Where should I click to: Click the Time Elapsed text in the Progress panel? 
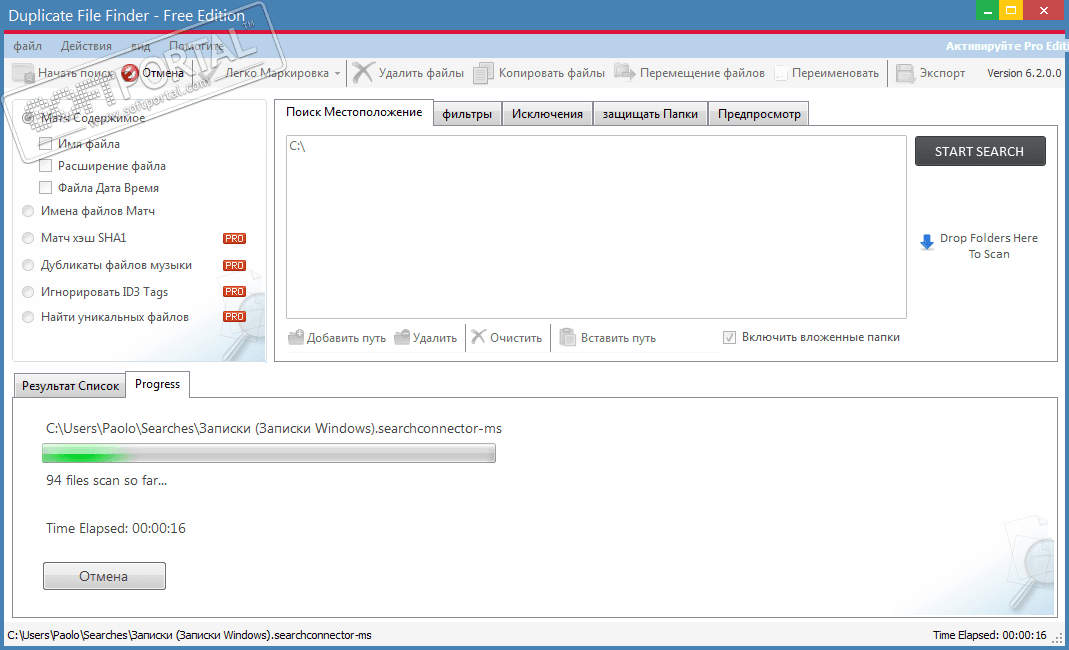pyautogui.click(x=116, y=528)
